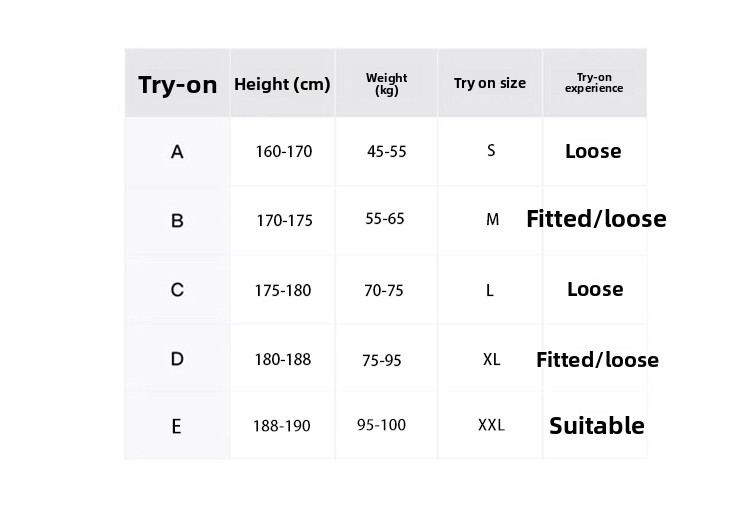
Task: Select row label C
Action: point(177,290)
